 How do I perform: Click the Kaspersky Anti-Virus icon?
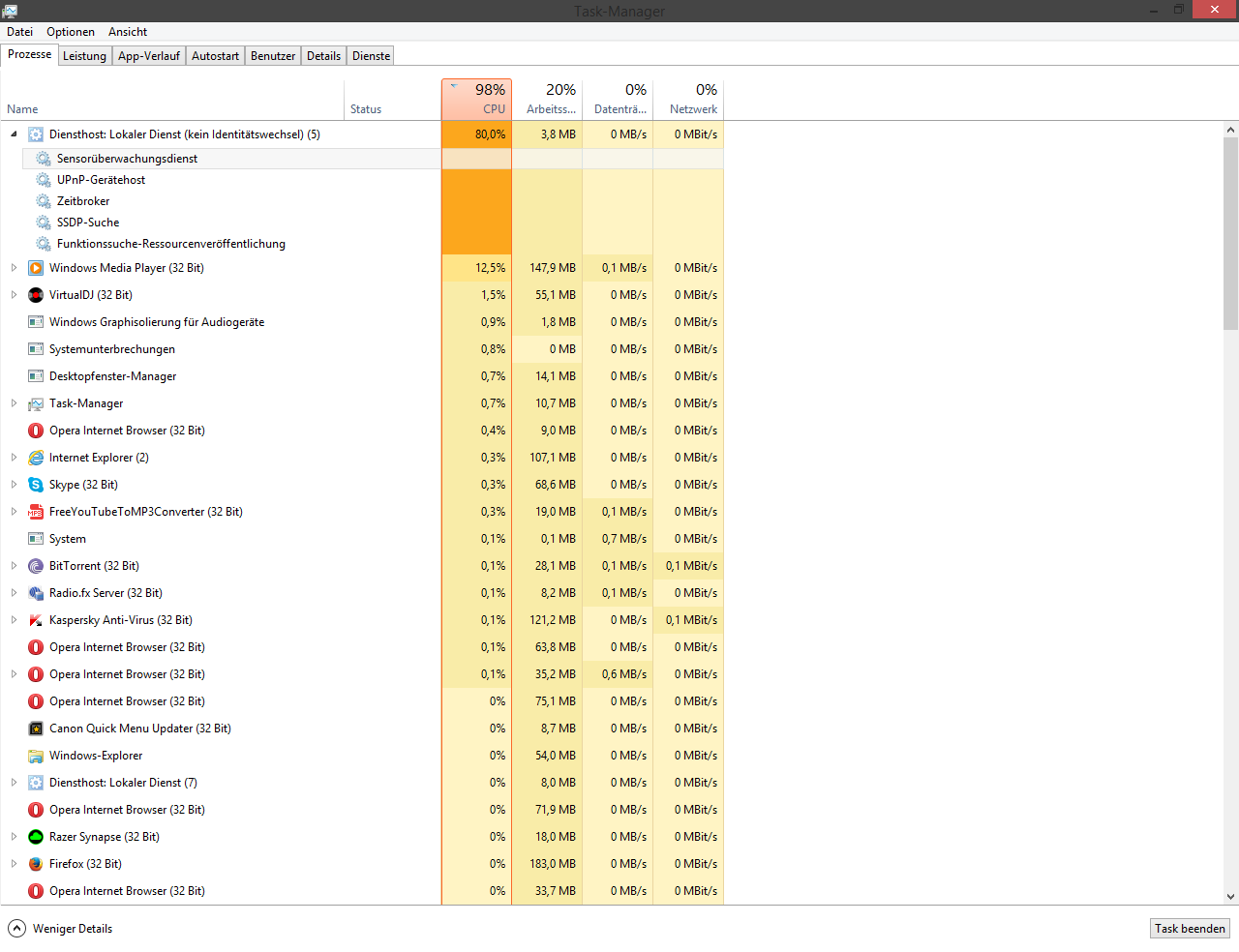36,620
